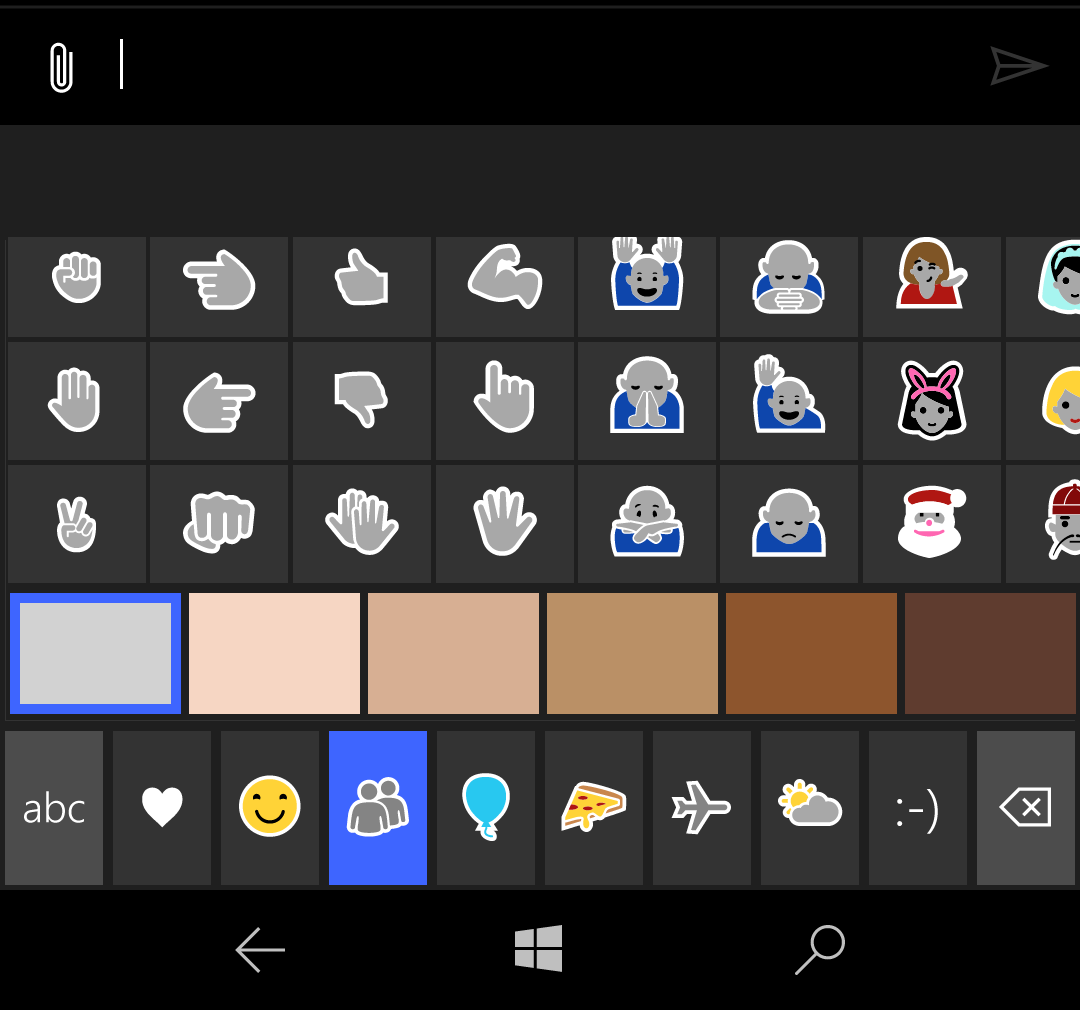The image size is (1080, 1010).
Task: Switch to abc letter keyboard
Action: 54,808
